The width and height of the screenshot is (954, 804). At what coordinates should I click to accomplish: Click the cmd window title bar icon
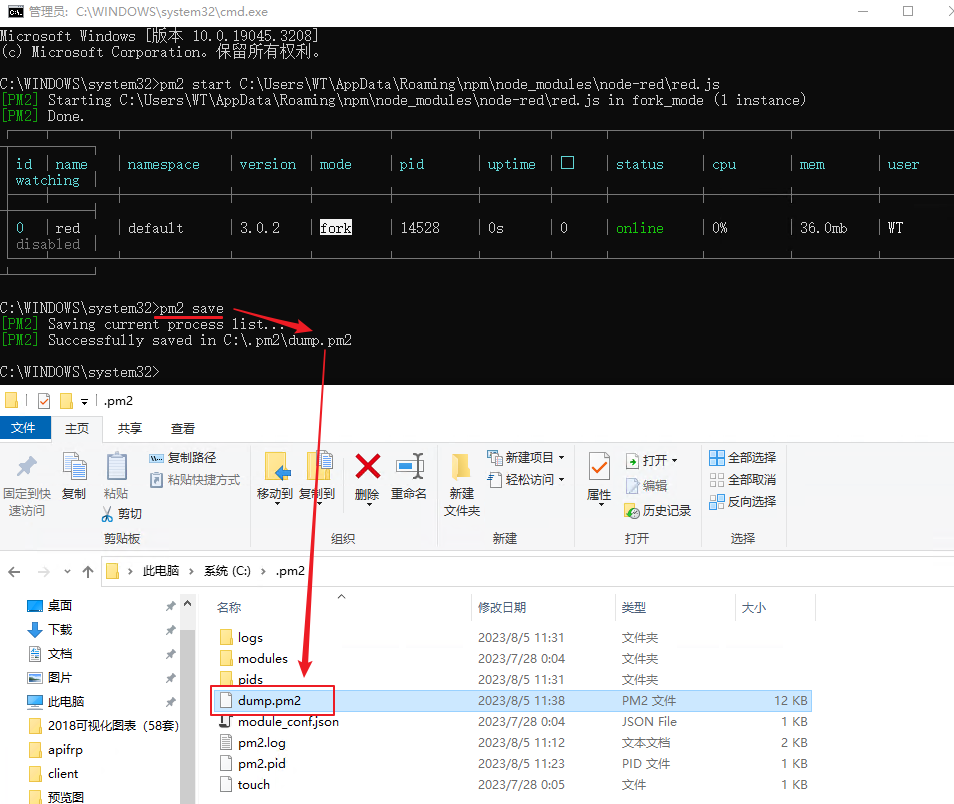(x=16, y=12)
